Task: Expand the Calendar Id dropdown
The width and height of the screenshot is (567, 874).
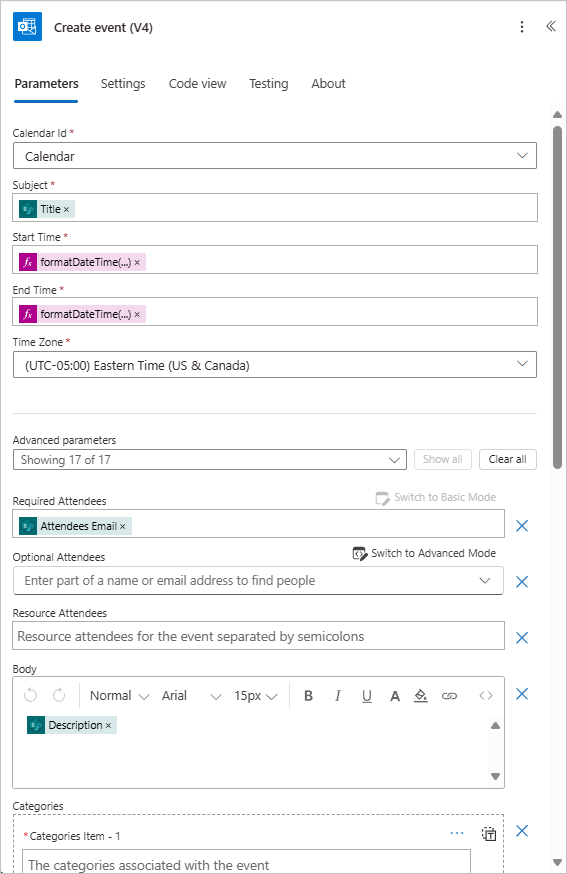Action: (275, 156)
